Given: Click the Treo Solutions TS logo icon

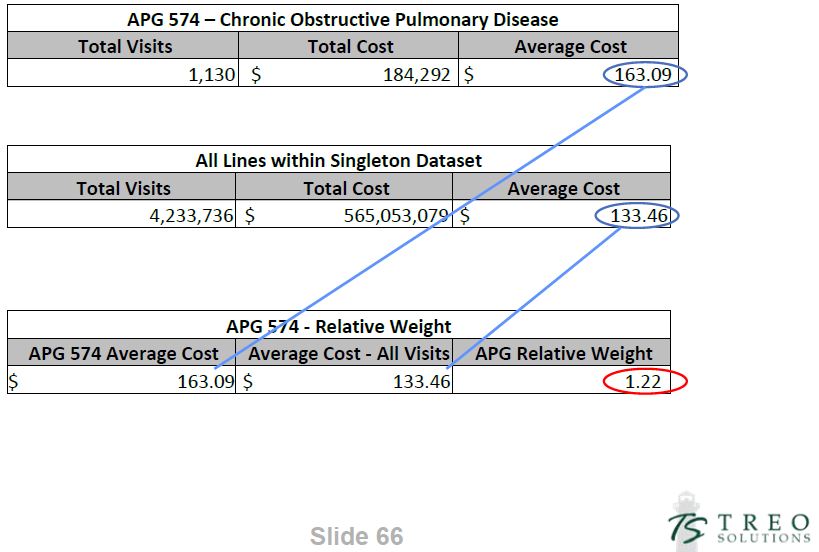Looking at the screenshot, I should 690,526.
